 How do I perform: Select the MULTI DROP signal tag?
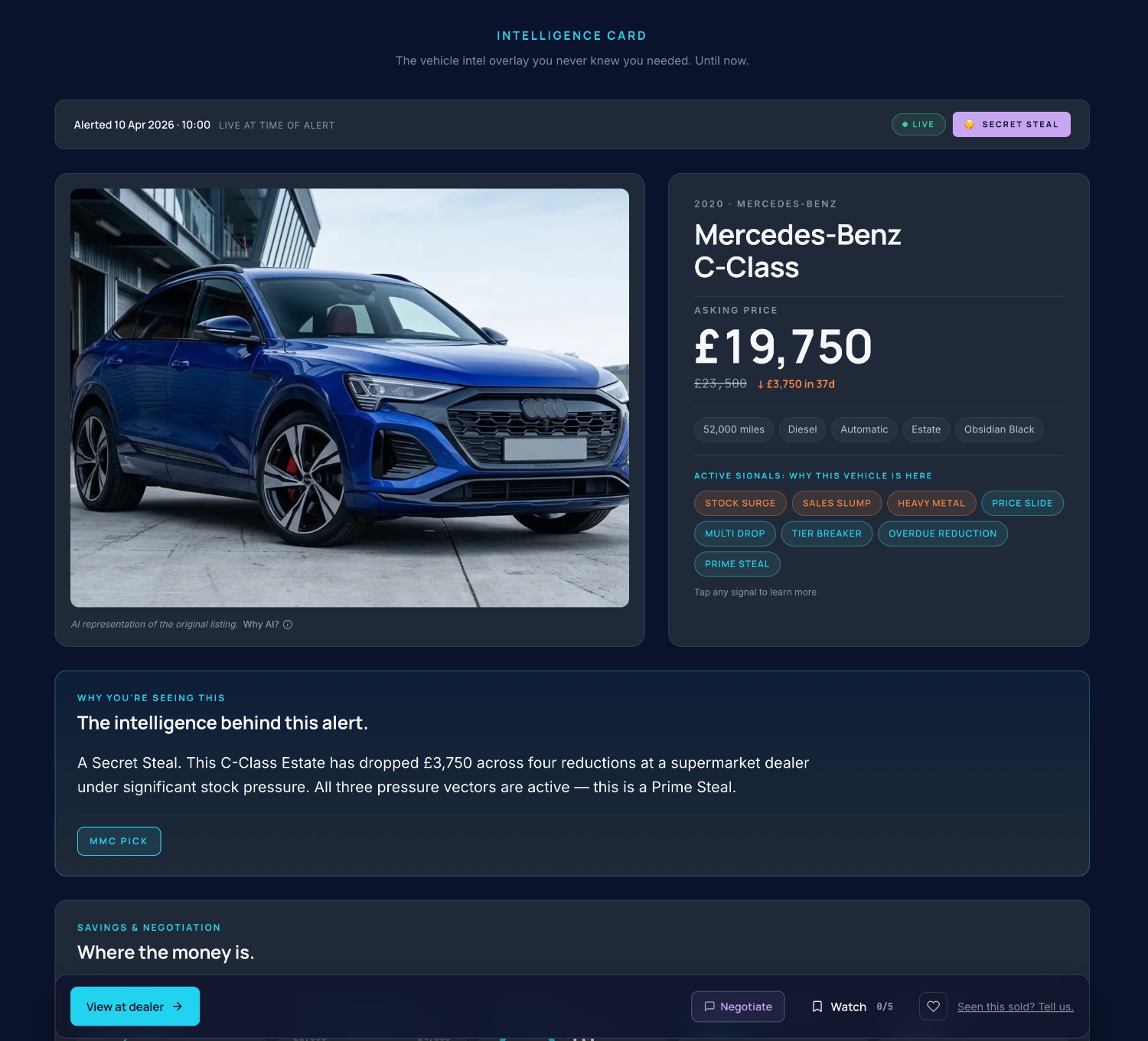(735, 534)
